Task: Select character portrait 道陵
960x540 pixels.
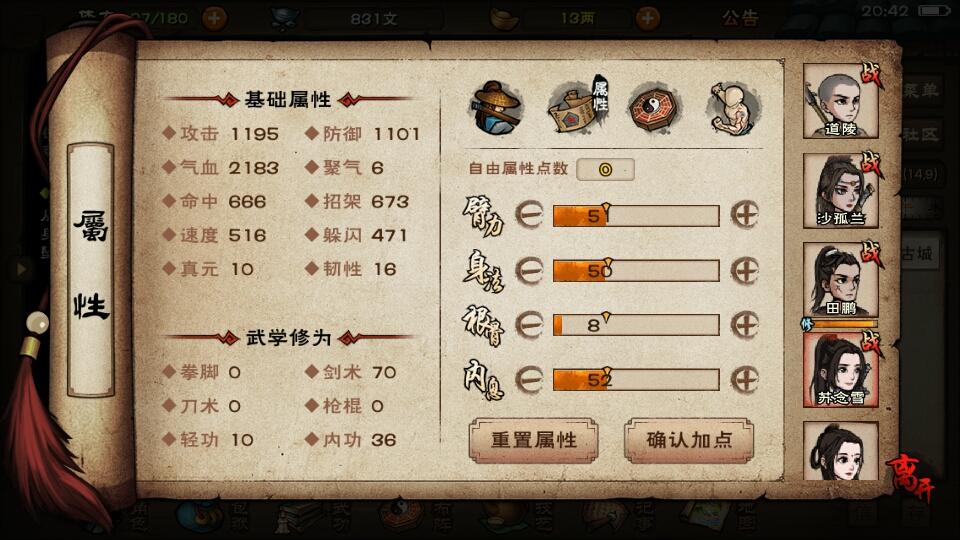Action: pos(841,102)
